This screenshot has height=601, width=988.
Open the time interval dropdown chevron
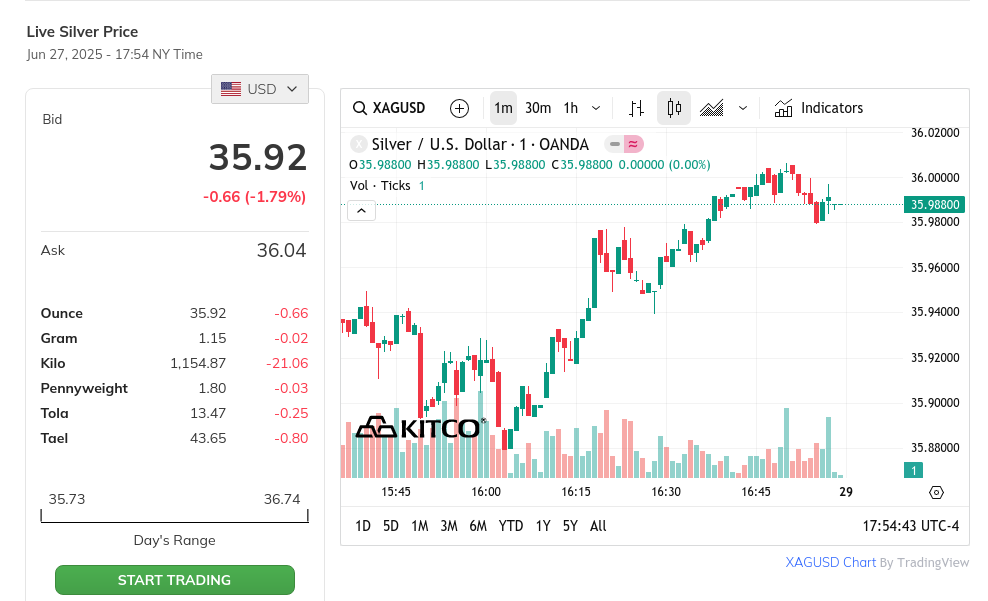(596, 108)
